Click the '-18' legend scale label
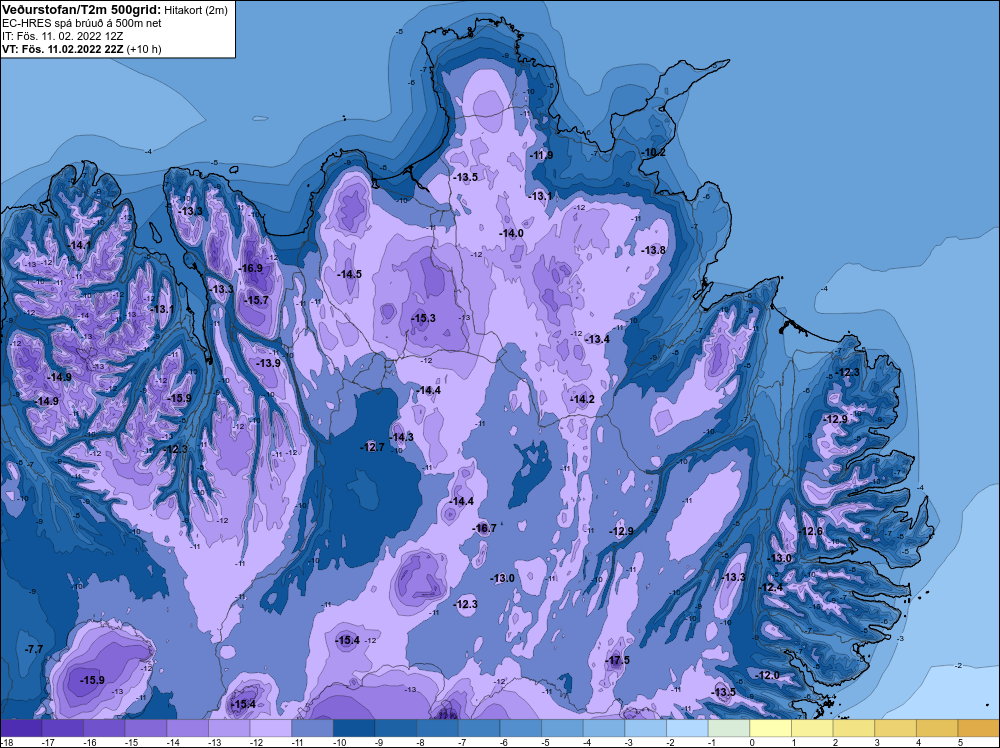1000x748 pixels. point(6,742)
